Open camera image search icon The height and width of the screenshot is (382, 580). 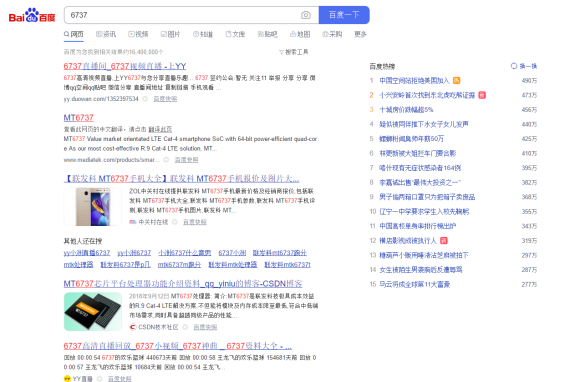[x=306, y=15]
